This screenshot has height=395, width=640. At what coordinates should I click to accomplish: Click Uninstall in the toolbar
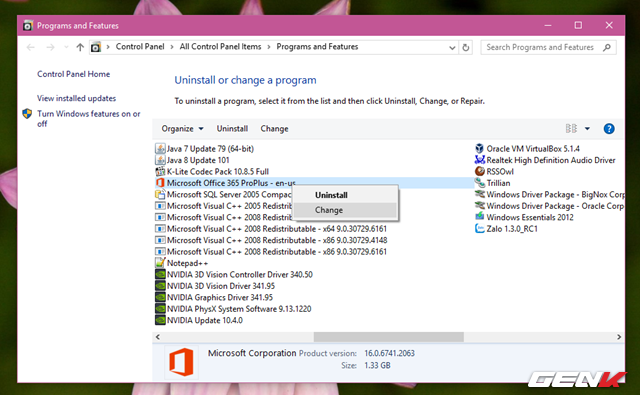232,129
